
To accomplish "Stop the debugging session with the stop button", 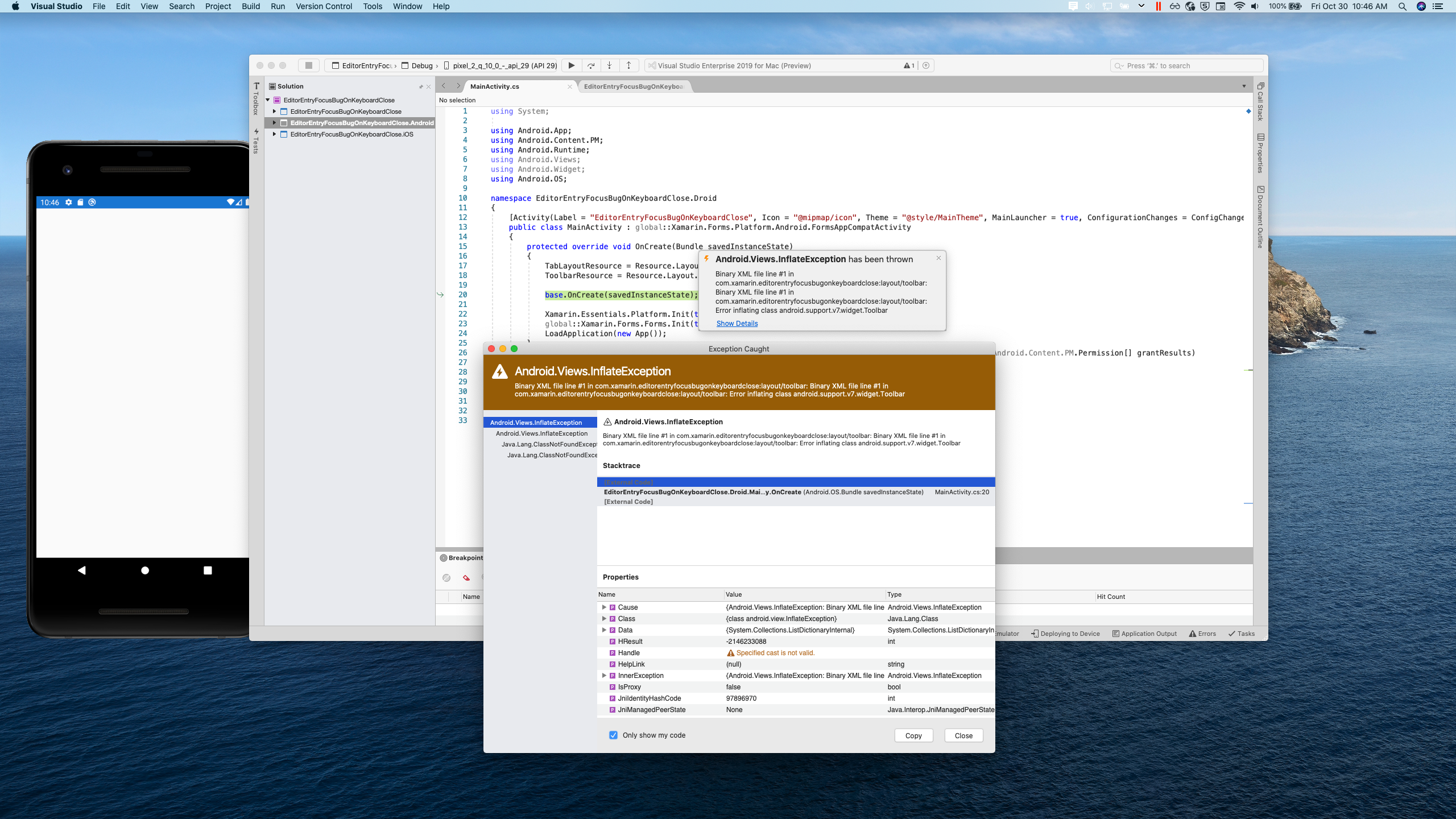I will click(308, 65).
